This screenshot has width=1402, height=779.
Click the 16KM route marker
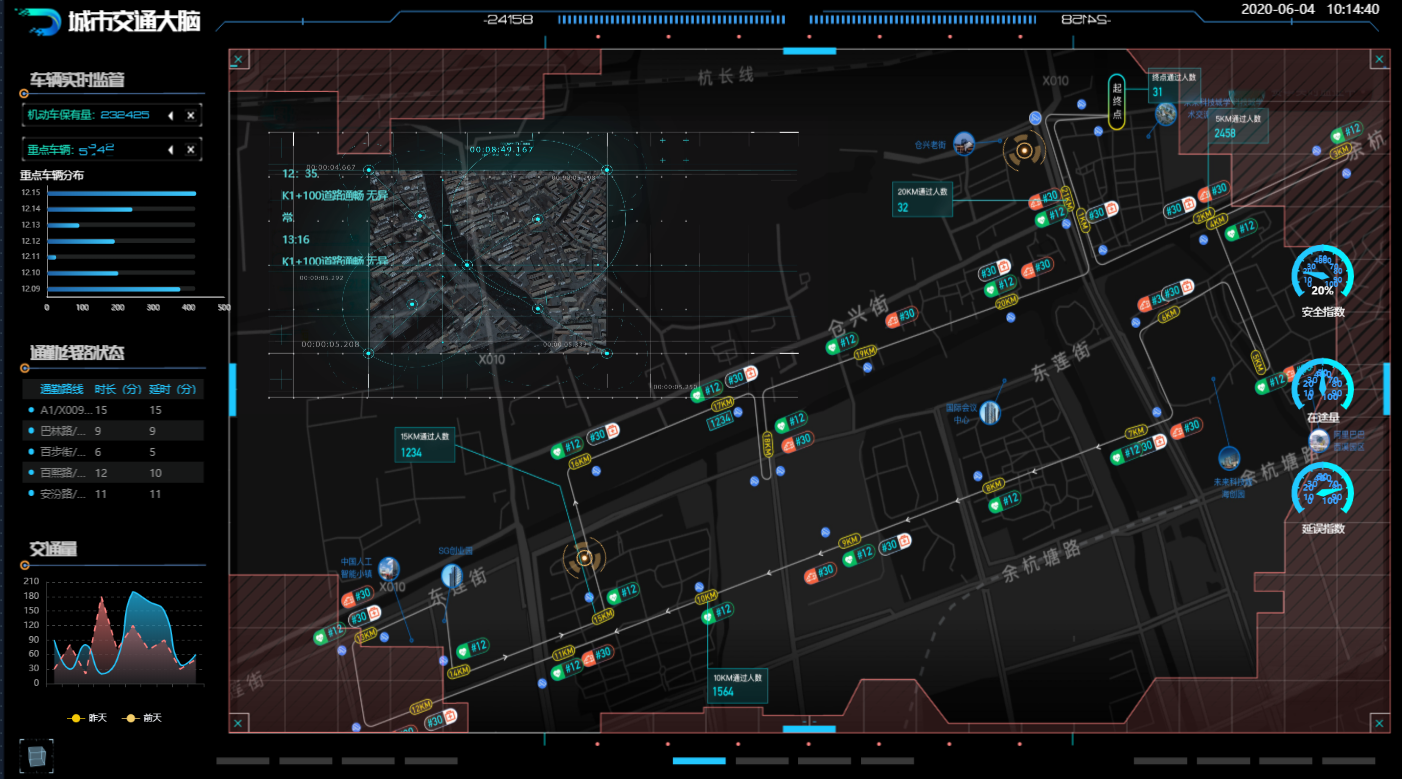[x=580, y=462]
